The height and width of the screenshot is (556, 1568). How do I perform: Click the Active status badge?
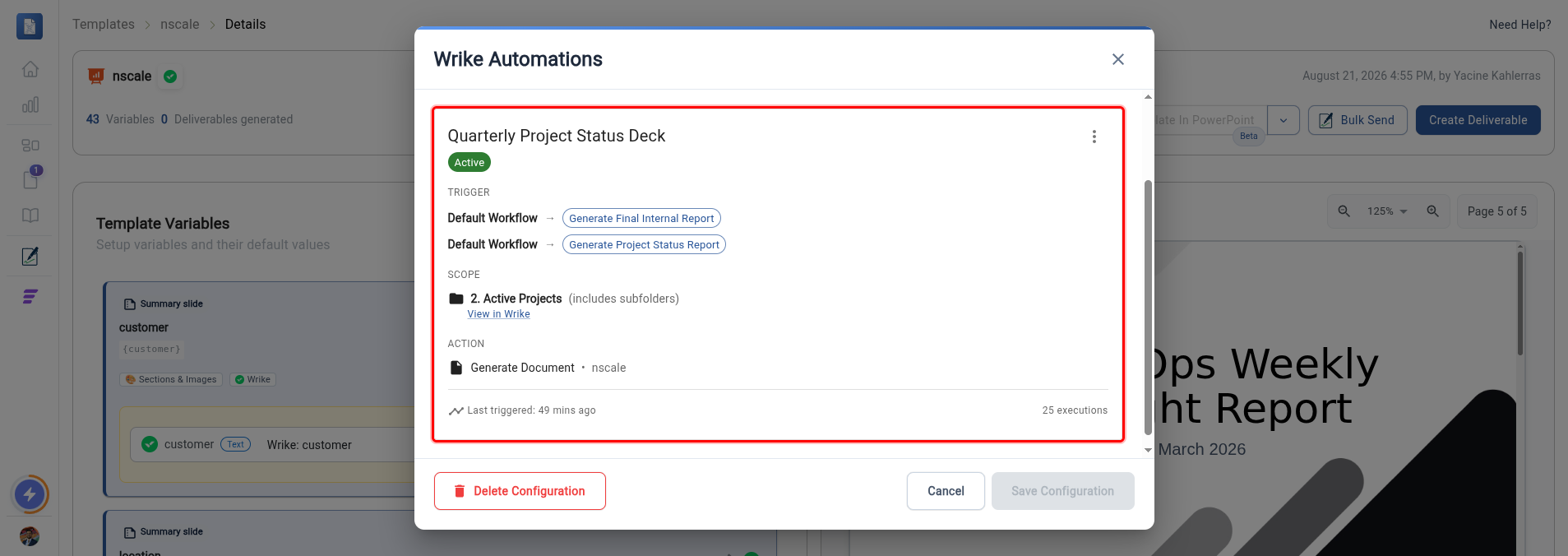469,162
